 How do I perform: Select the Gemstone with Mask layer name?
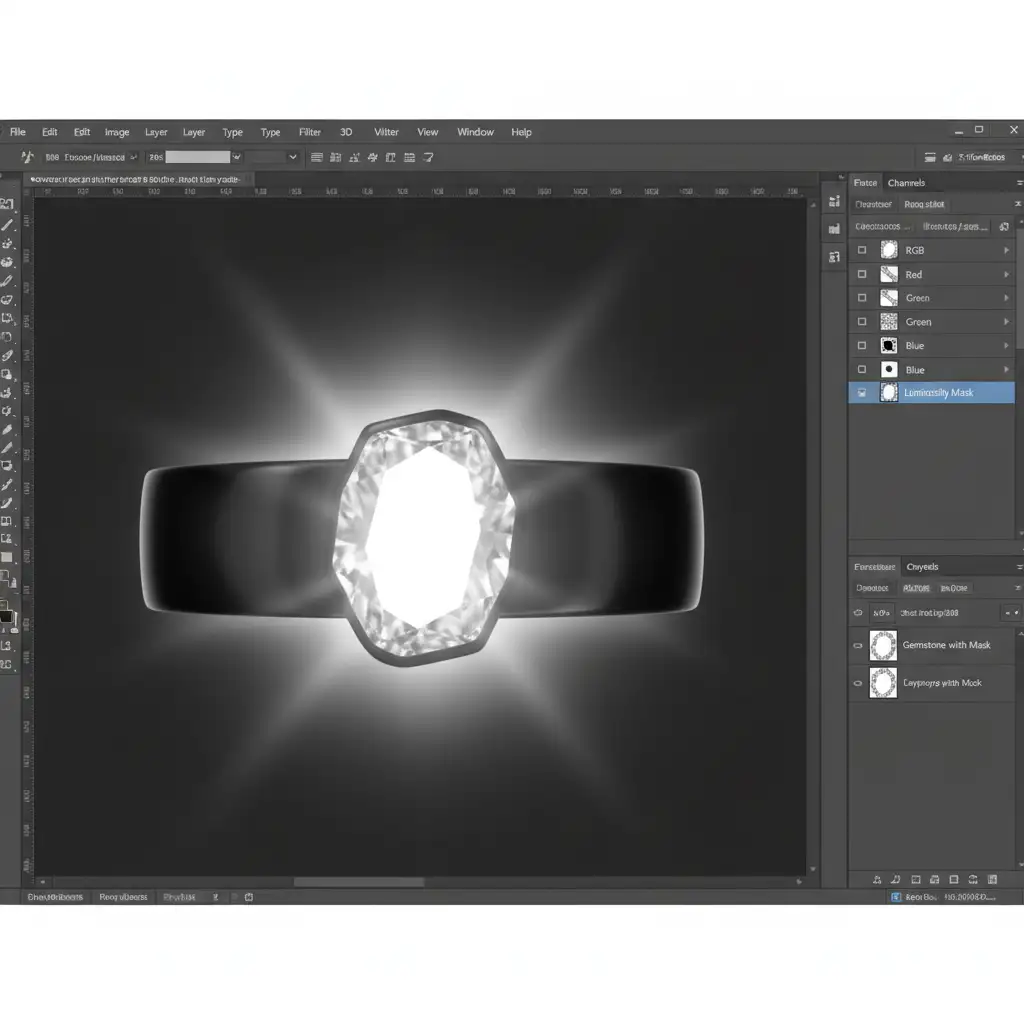(946, 646)
